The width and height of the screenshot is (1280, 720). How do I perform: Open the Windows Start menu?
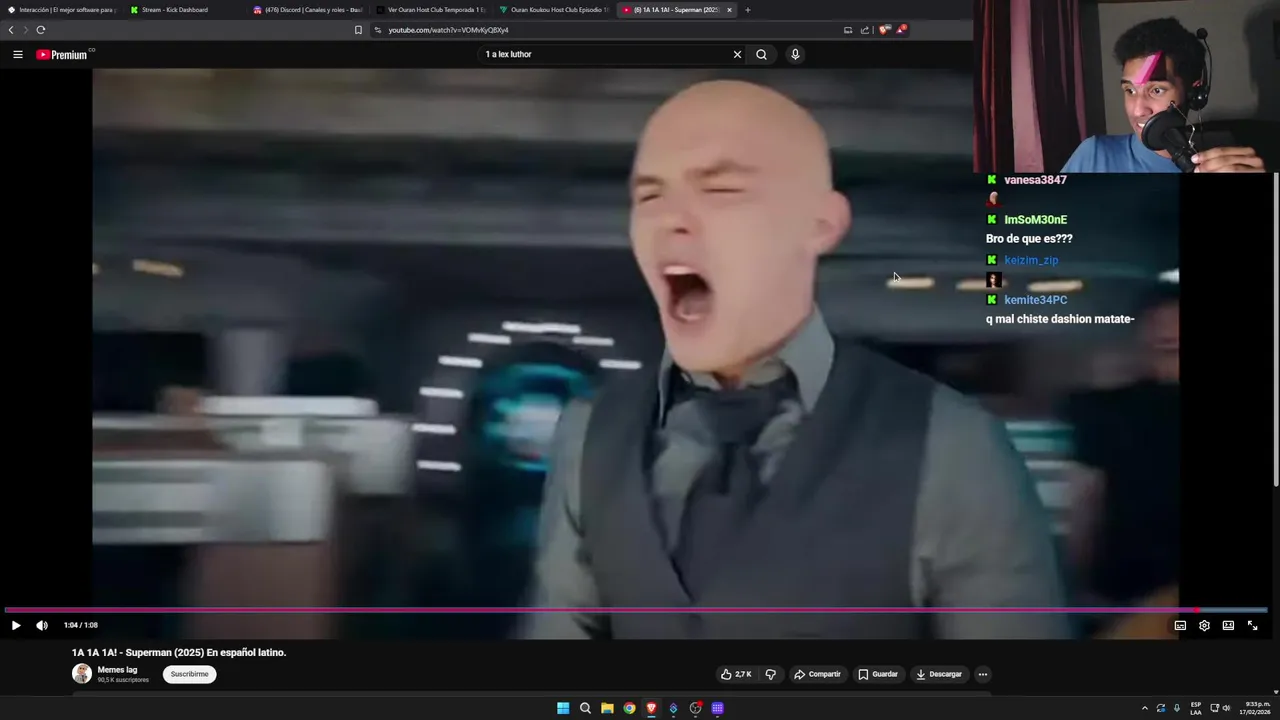563,708
